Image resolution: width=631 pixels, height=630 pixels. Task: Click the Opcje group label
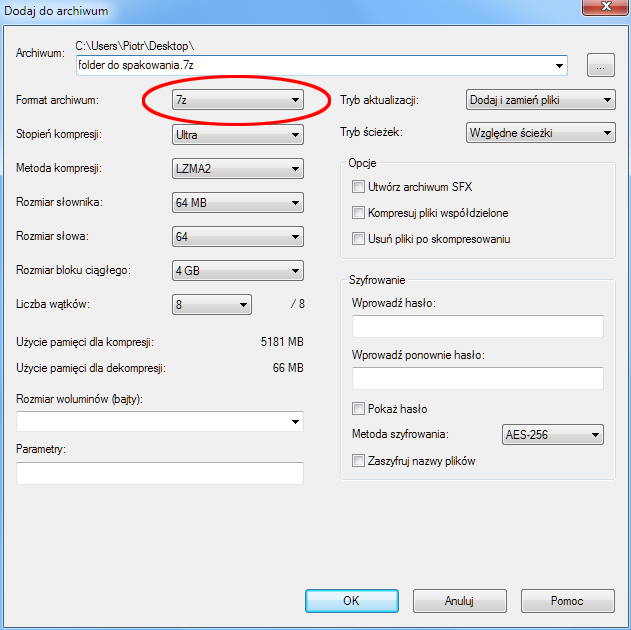coord(362,163)
